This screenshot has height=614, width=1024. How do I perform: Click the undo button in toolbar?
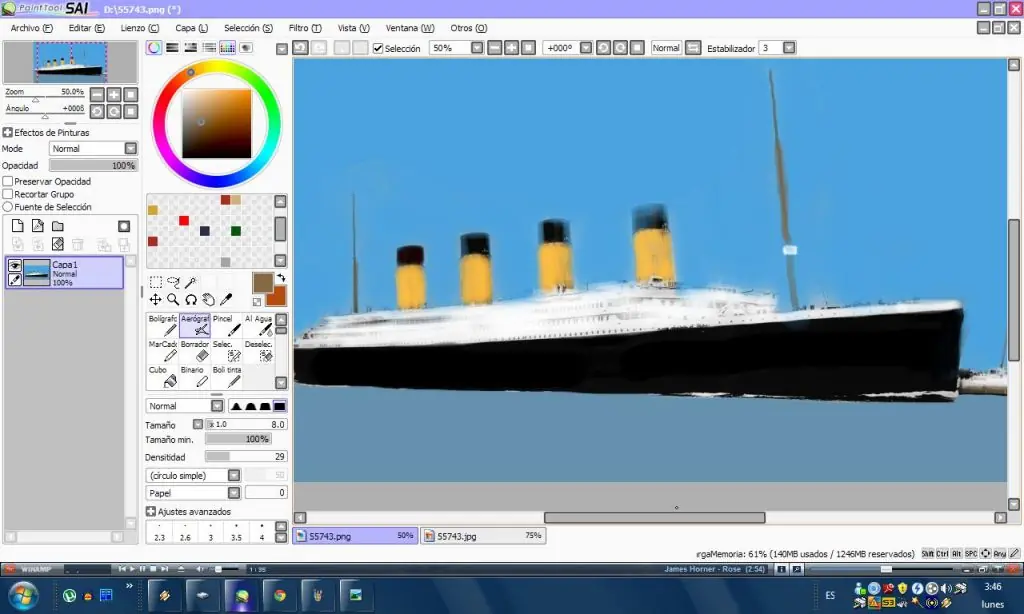[300, 48]
